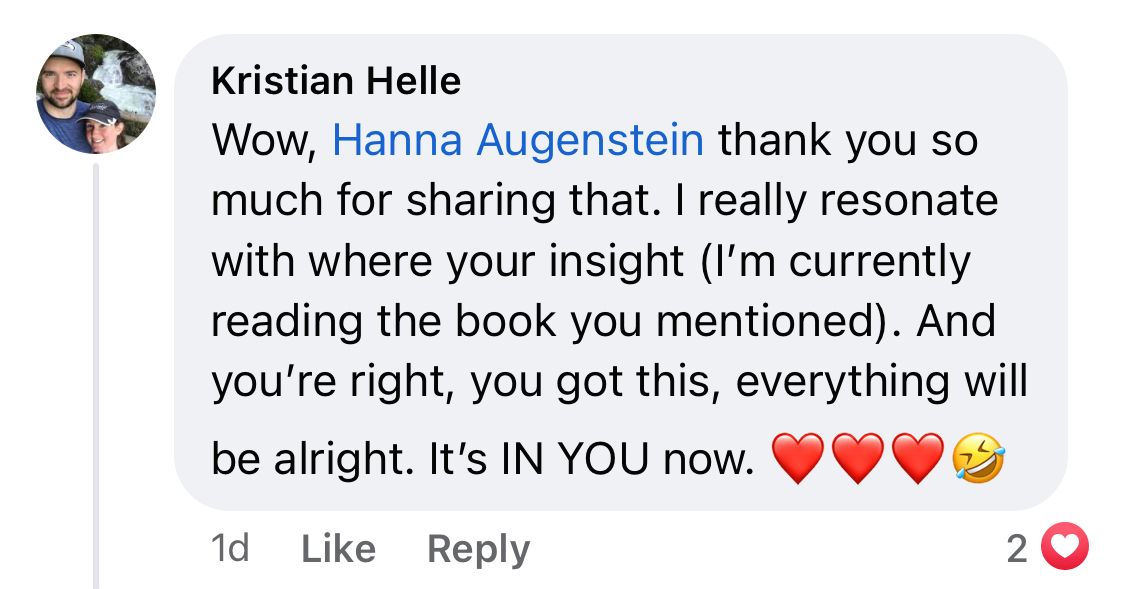This screenshot has width=1125, height=589.
Task: Reply to Kristian Helle's comment
Action: 479,550
